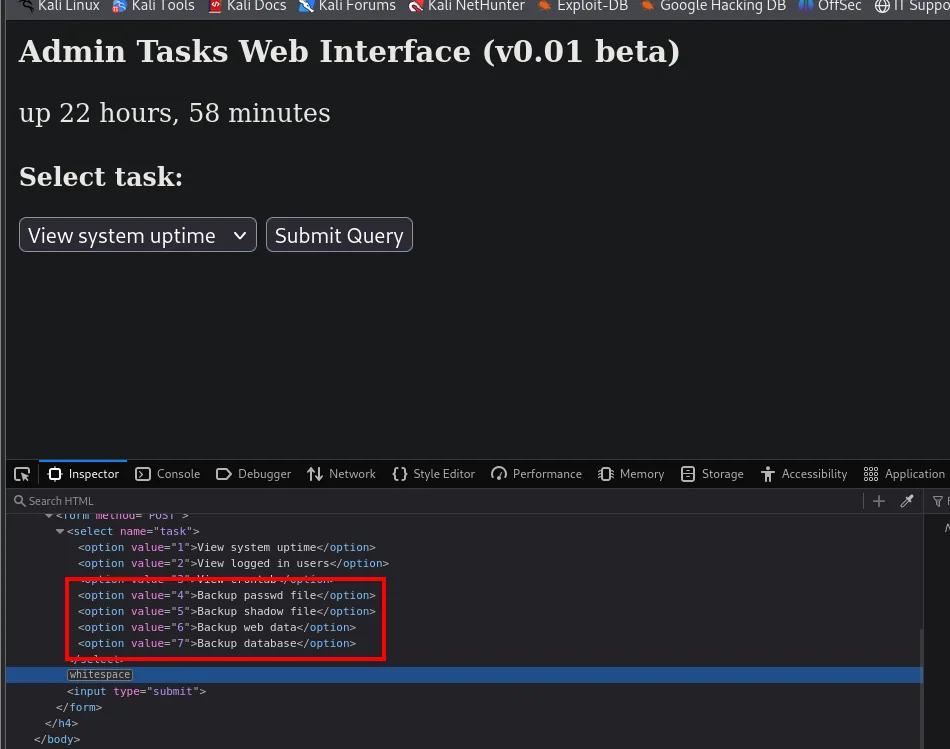
Task: Collapse the select name="task" node
Action: (x=59, y=531)
